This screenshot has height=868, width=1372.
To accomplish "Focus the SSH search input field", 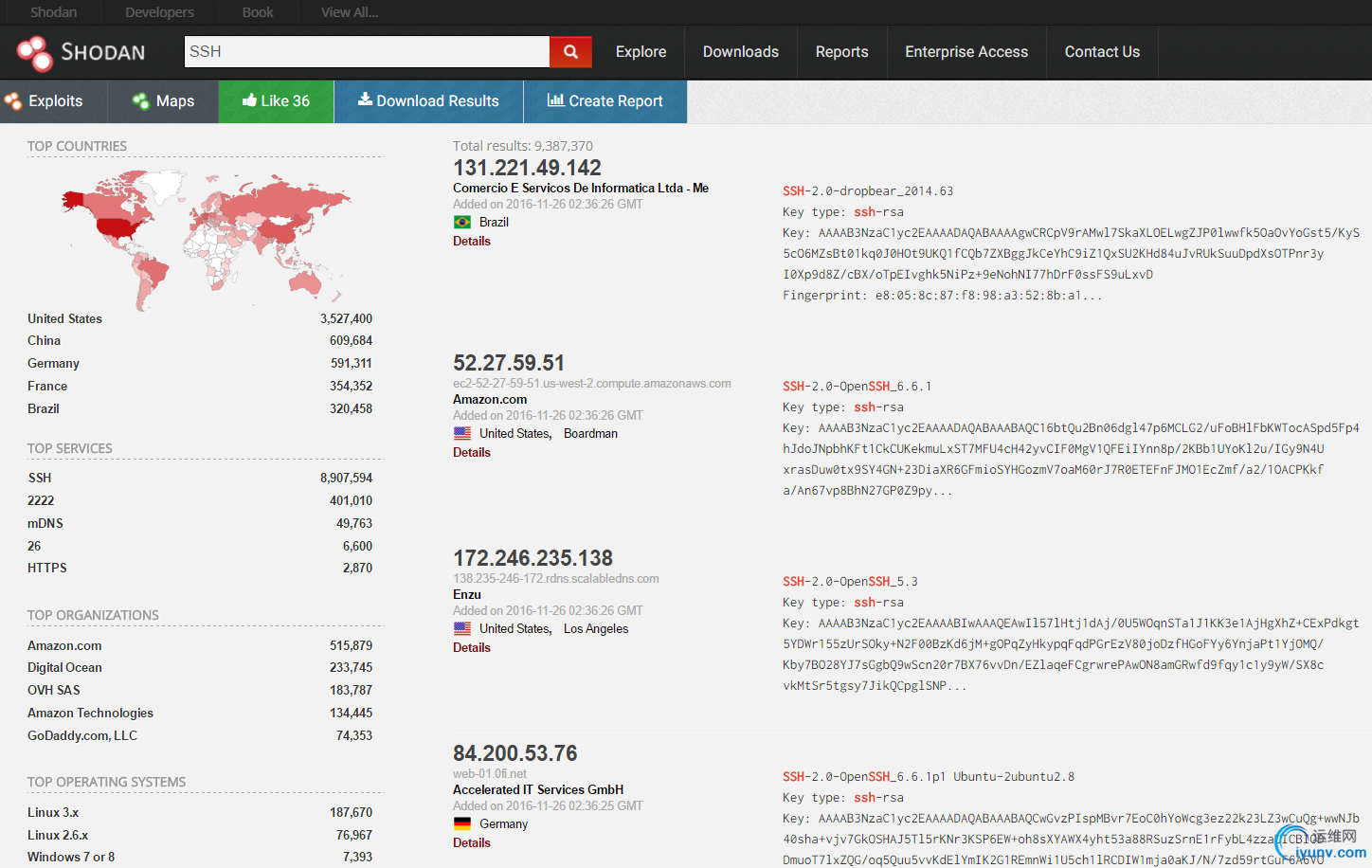I will [x=367, y=51].
